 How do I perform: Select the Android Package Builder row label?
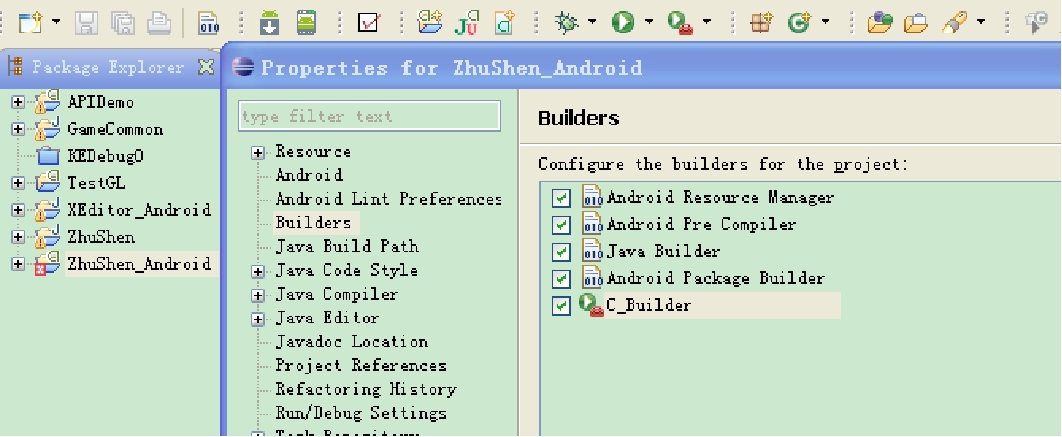(x=716, y=278)
